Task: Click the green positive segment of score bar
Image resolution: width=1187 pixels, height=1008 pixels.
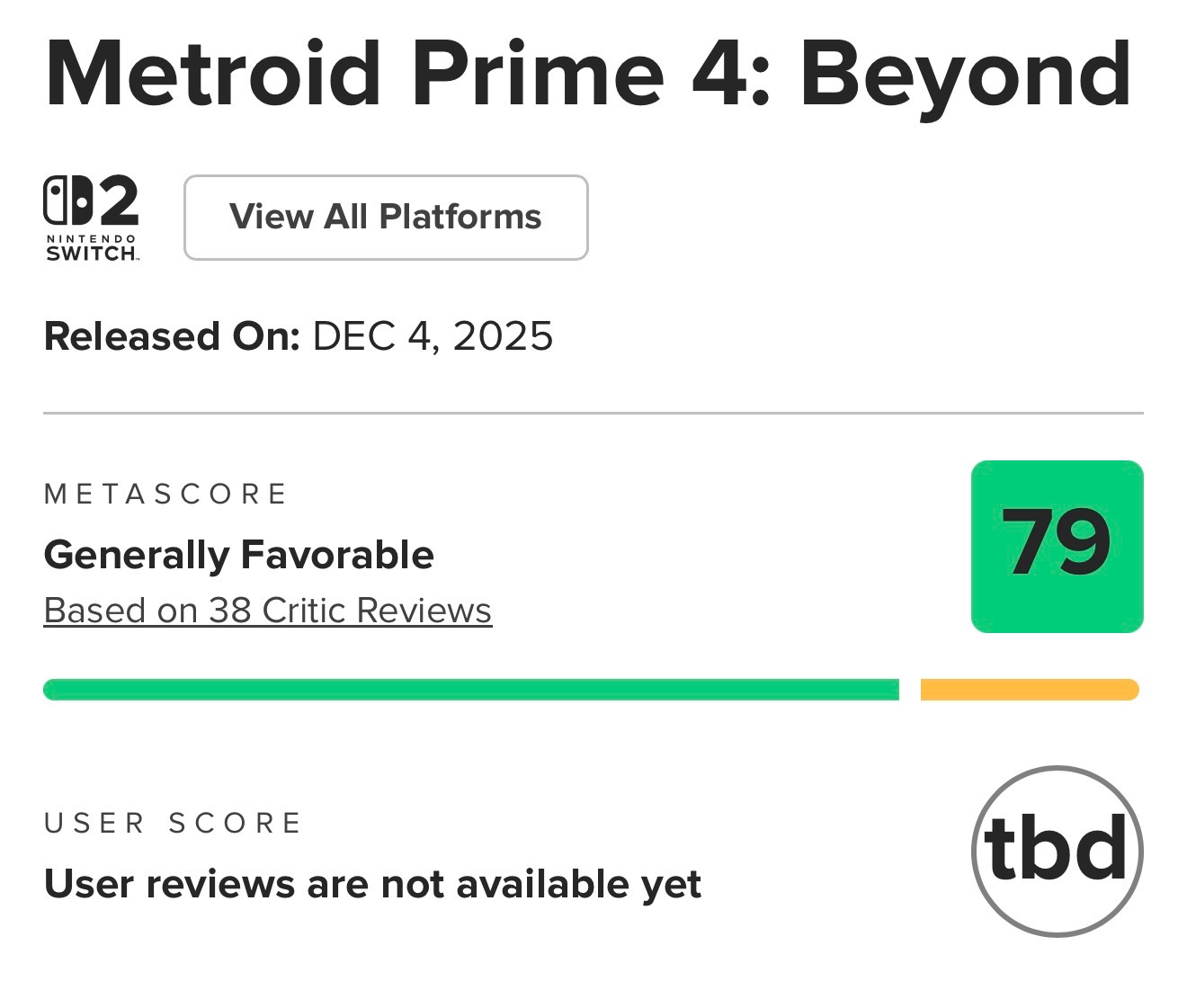Action: click(470, 690)
